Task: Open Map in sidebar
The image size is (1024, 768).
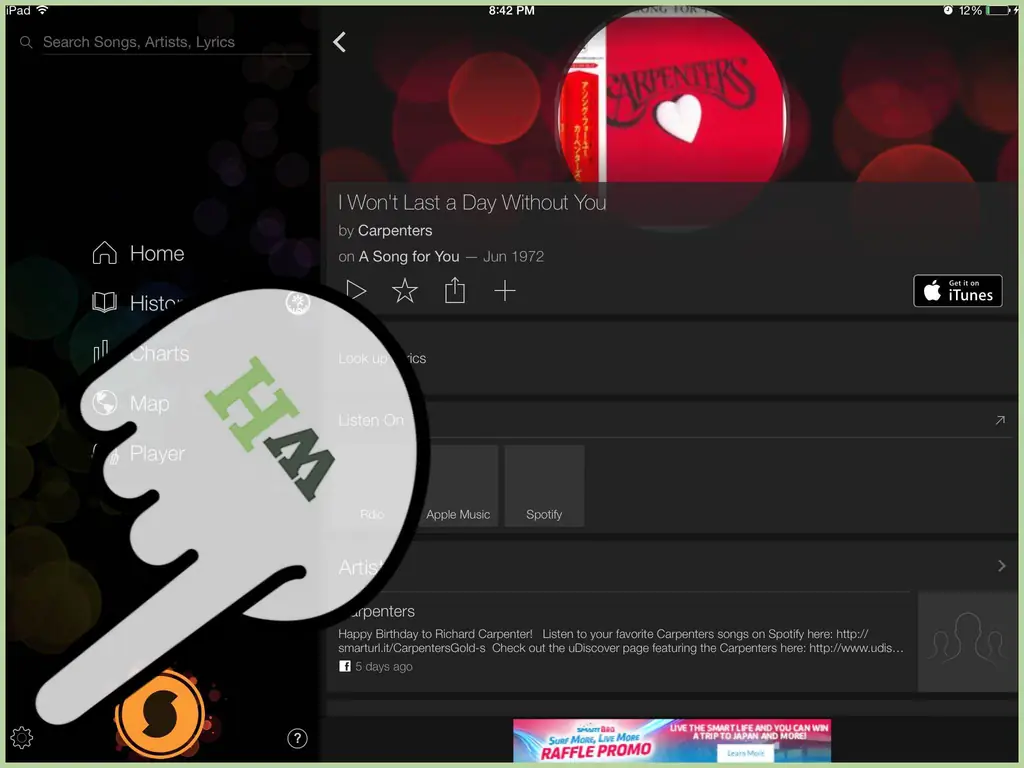Action: [131, 403]
